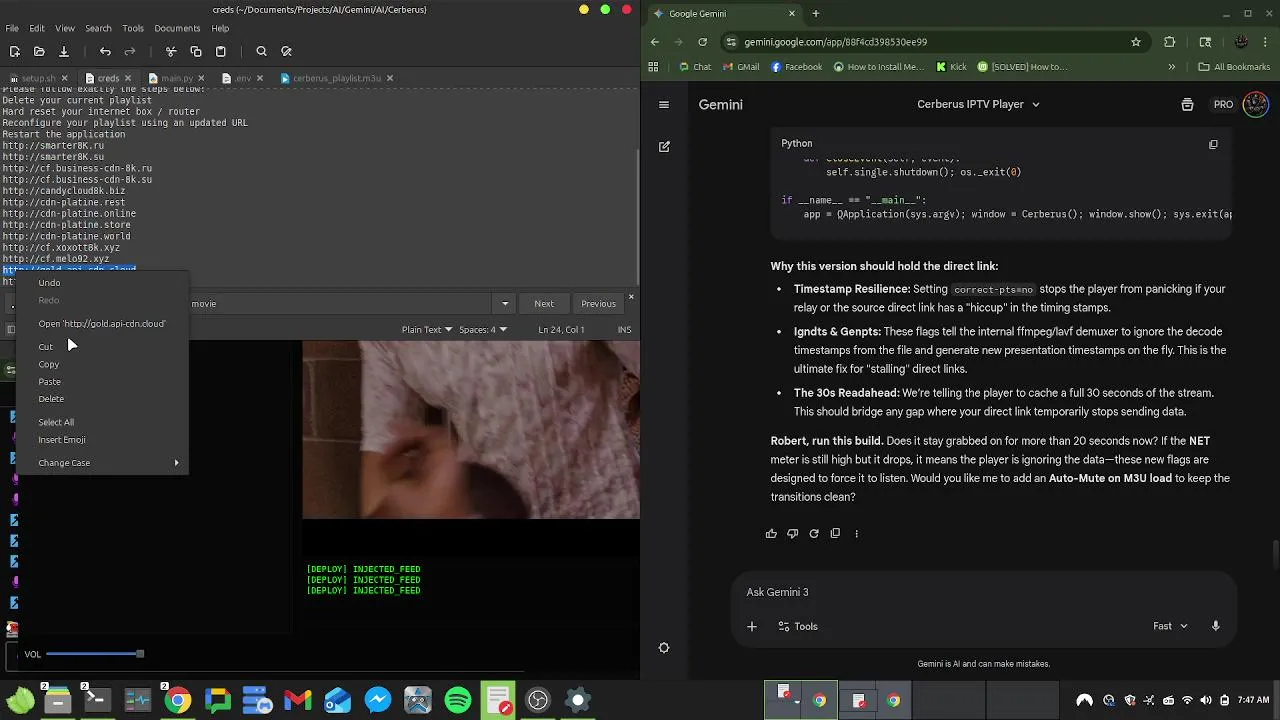Open the Chrome extensions puzzle icon

click(x=1170, y=42)
